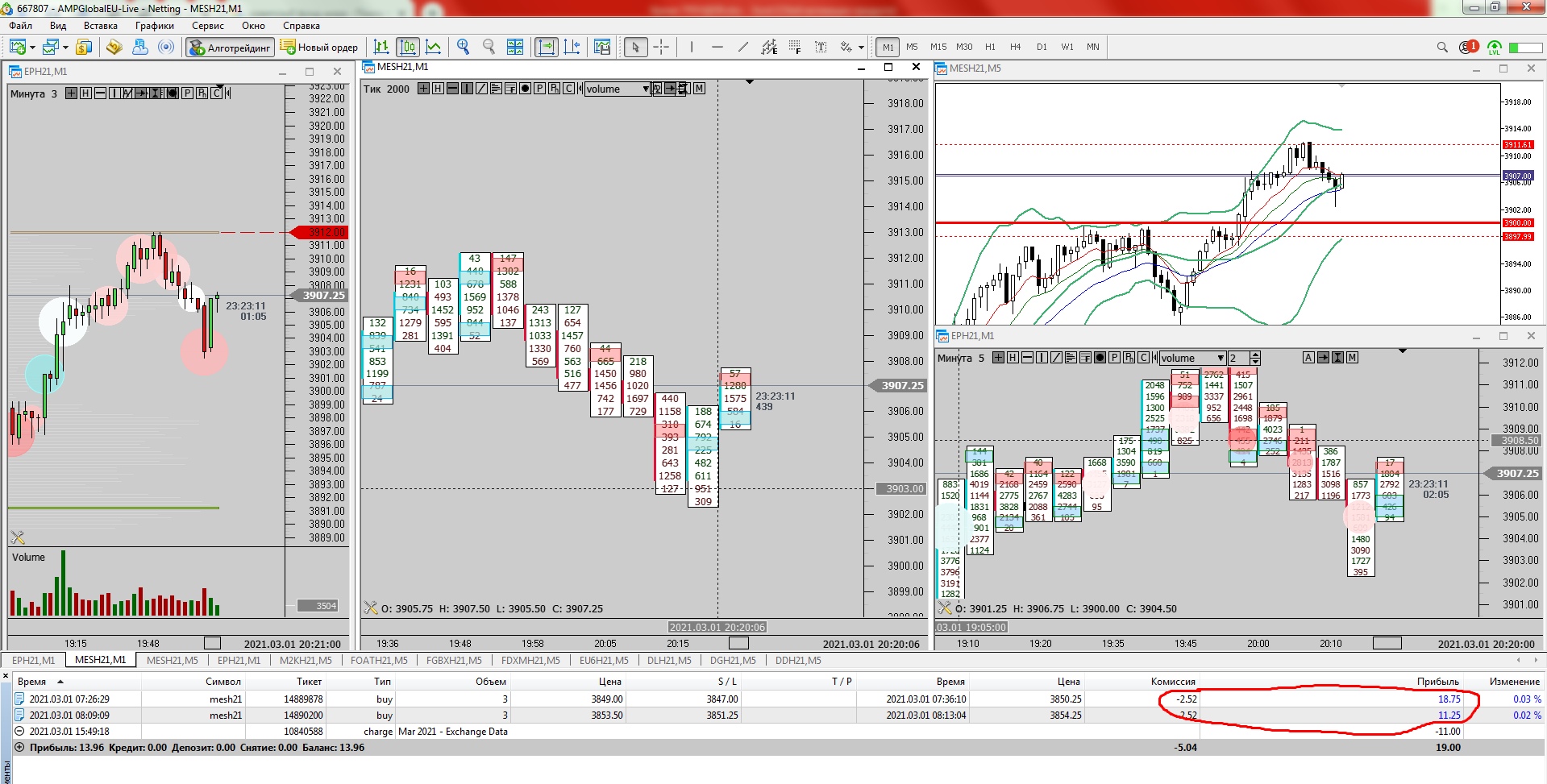Screen dimensions: 1547x784
Task: Select the crosshair tool
Action: pos(661,47)
